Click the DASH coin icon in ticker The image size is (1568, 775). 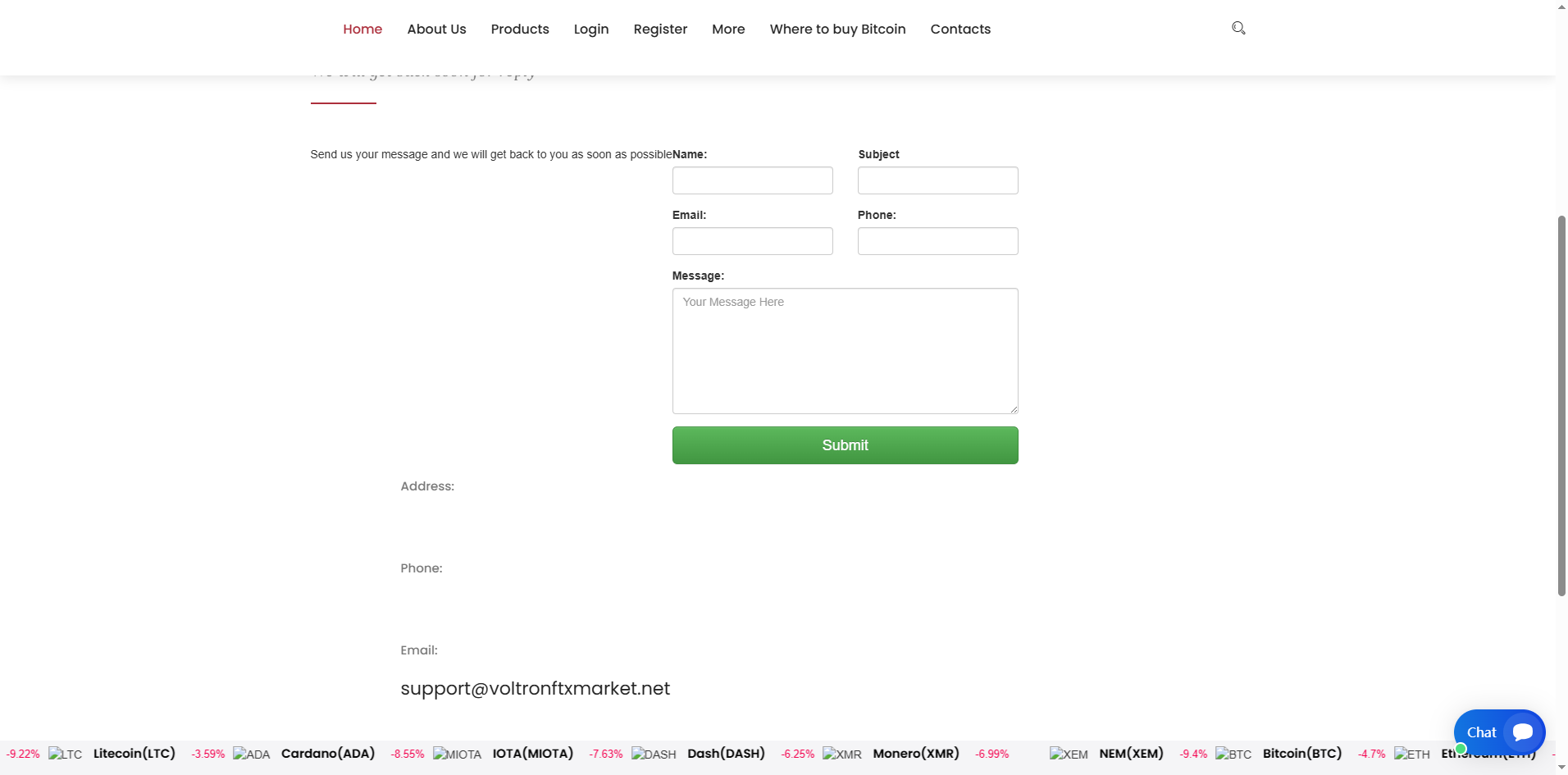[654, 754]
